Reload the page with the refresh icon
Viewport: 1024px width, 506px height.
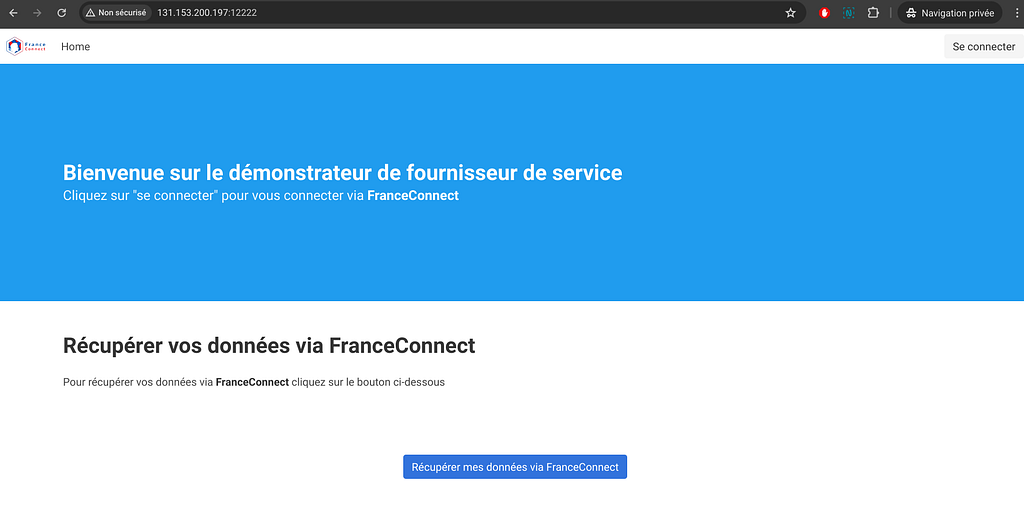point(61,12)
